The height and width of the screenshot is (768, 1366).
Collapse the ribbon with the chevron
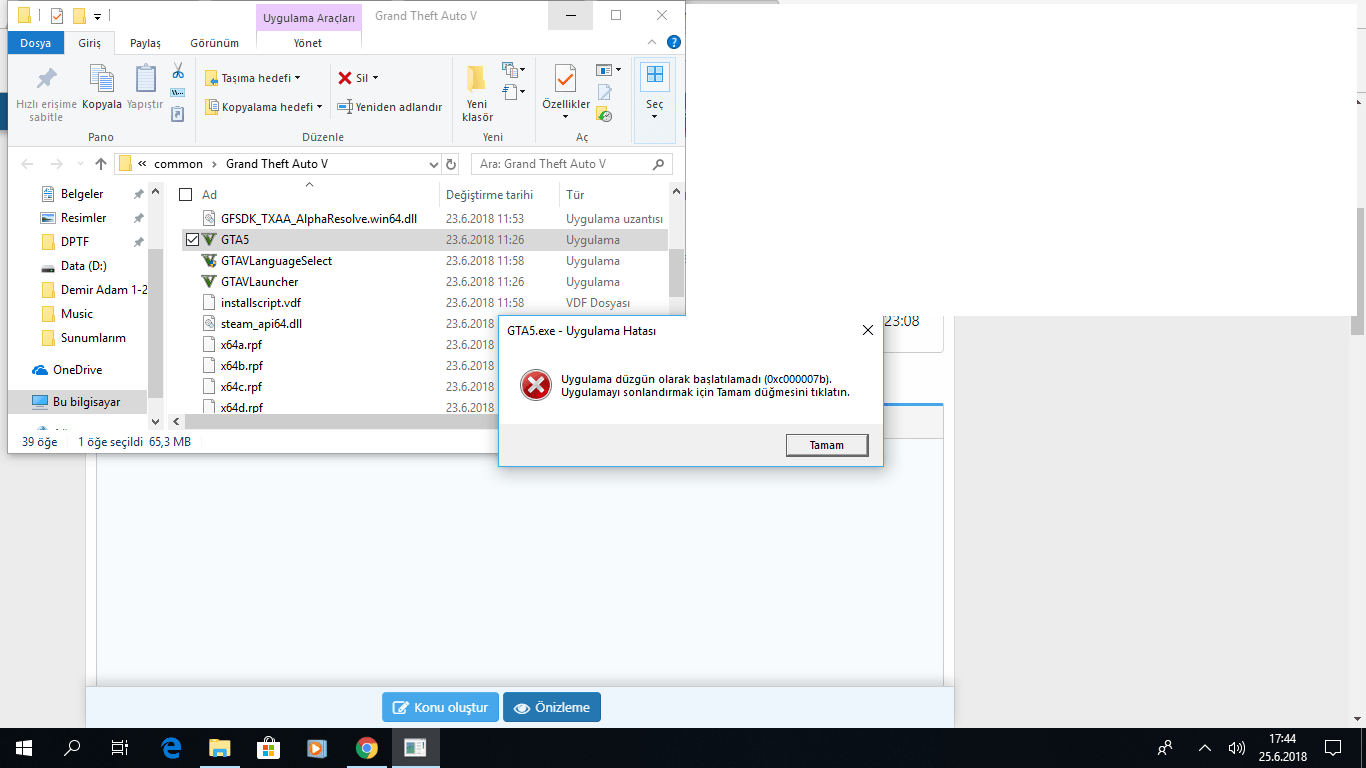[652, 43]
